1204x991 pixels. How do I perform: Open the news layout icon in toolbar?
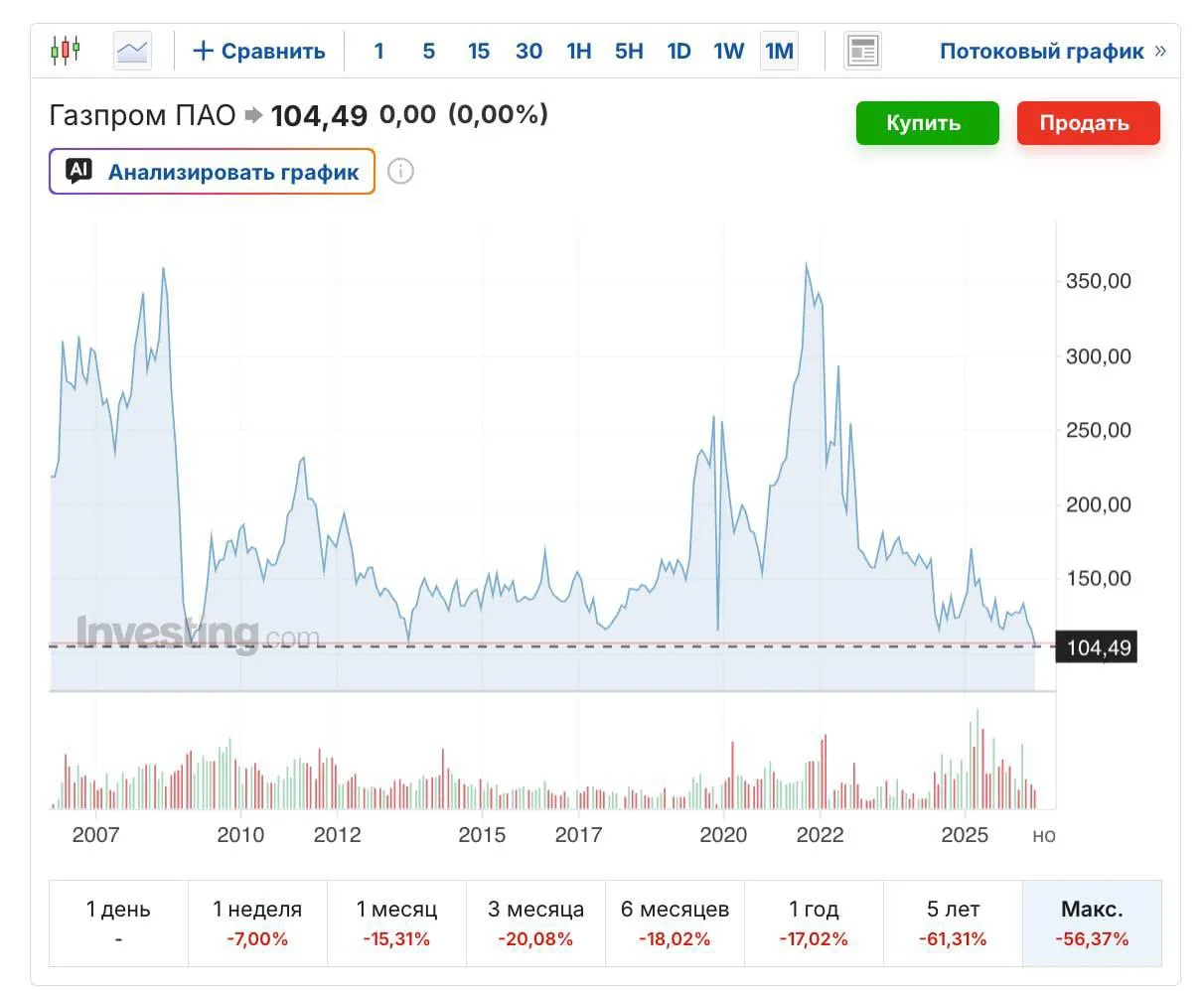862,51
